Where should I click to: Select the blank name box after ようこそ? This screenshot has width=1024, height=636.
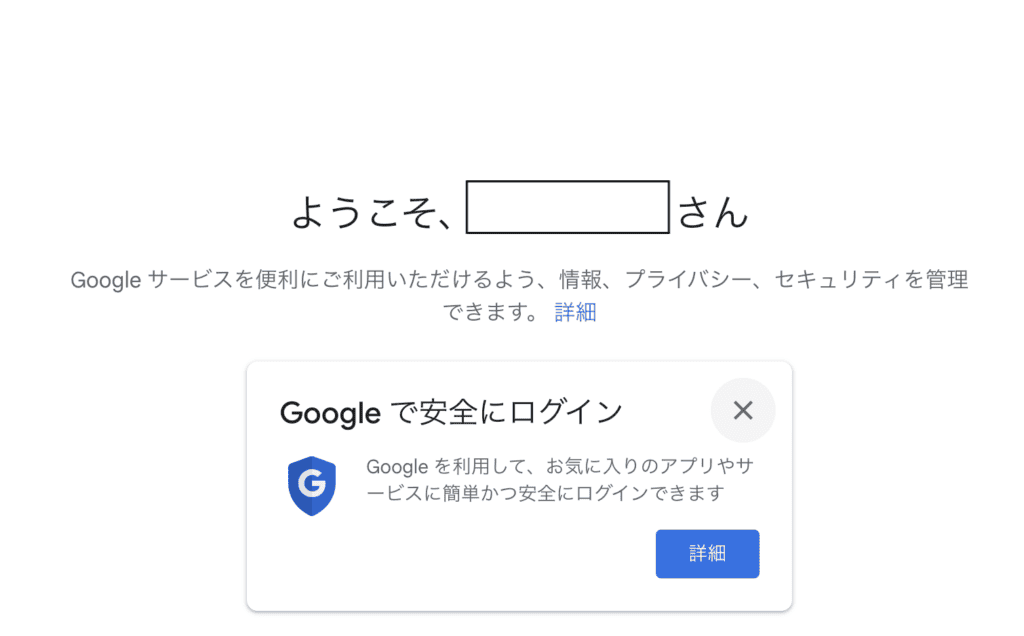568,207
